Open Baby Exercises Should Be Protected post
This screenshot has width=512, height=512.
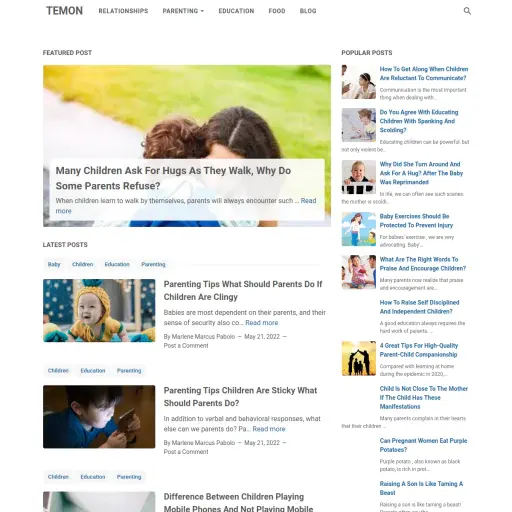click(x=416, y=221)
